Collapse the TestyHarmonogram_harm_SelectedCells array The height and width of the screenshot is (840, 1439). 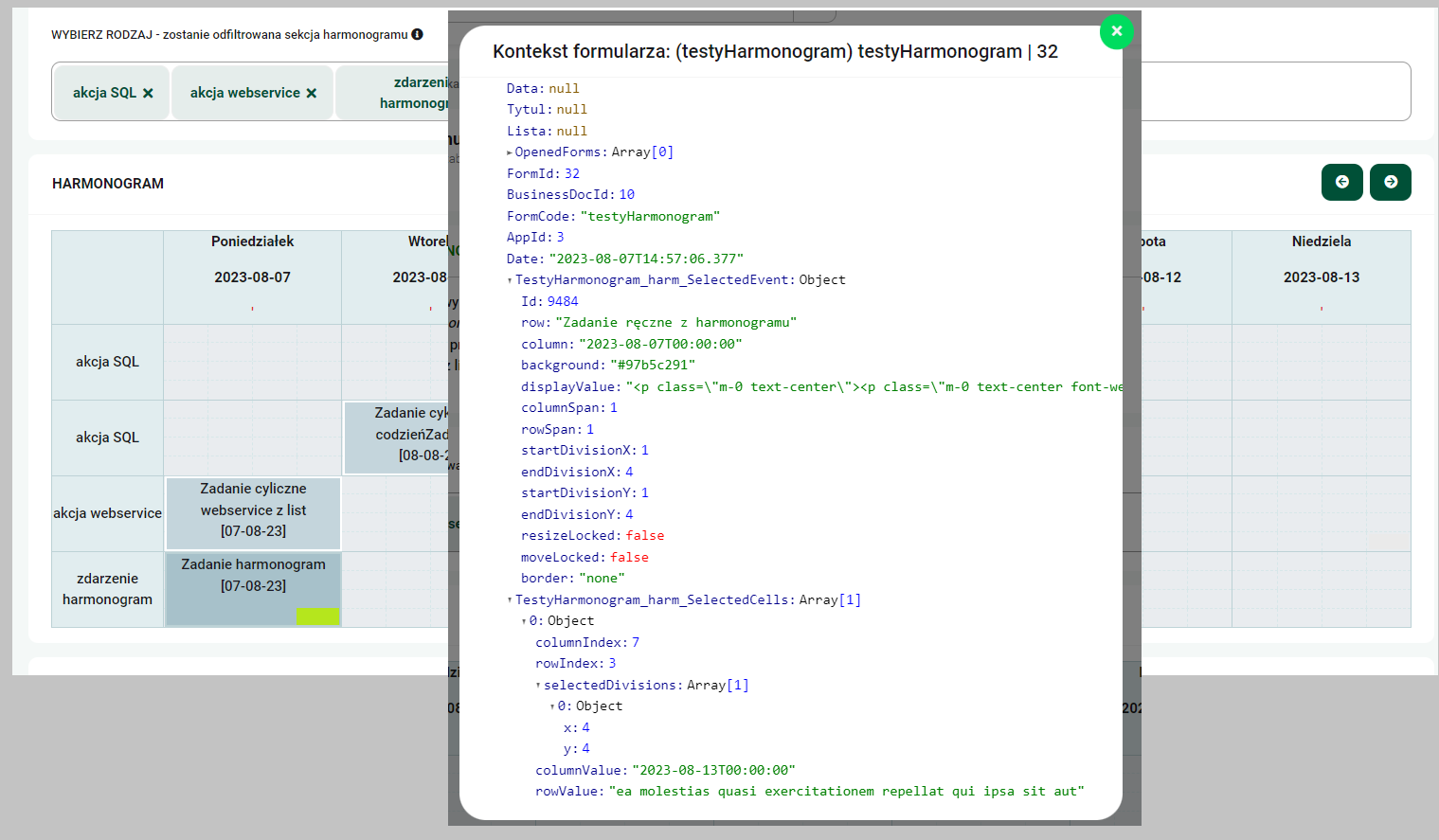pos(510,600)
